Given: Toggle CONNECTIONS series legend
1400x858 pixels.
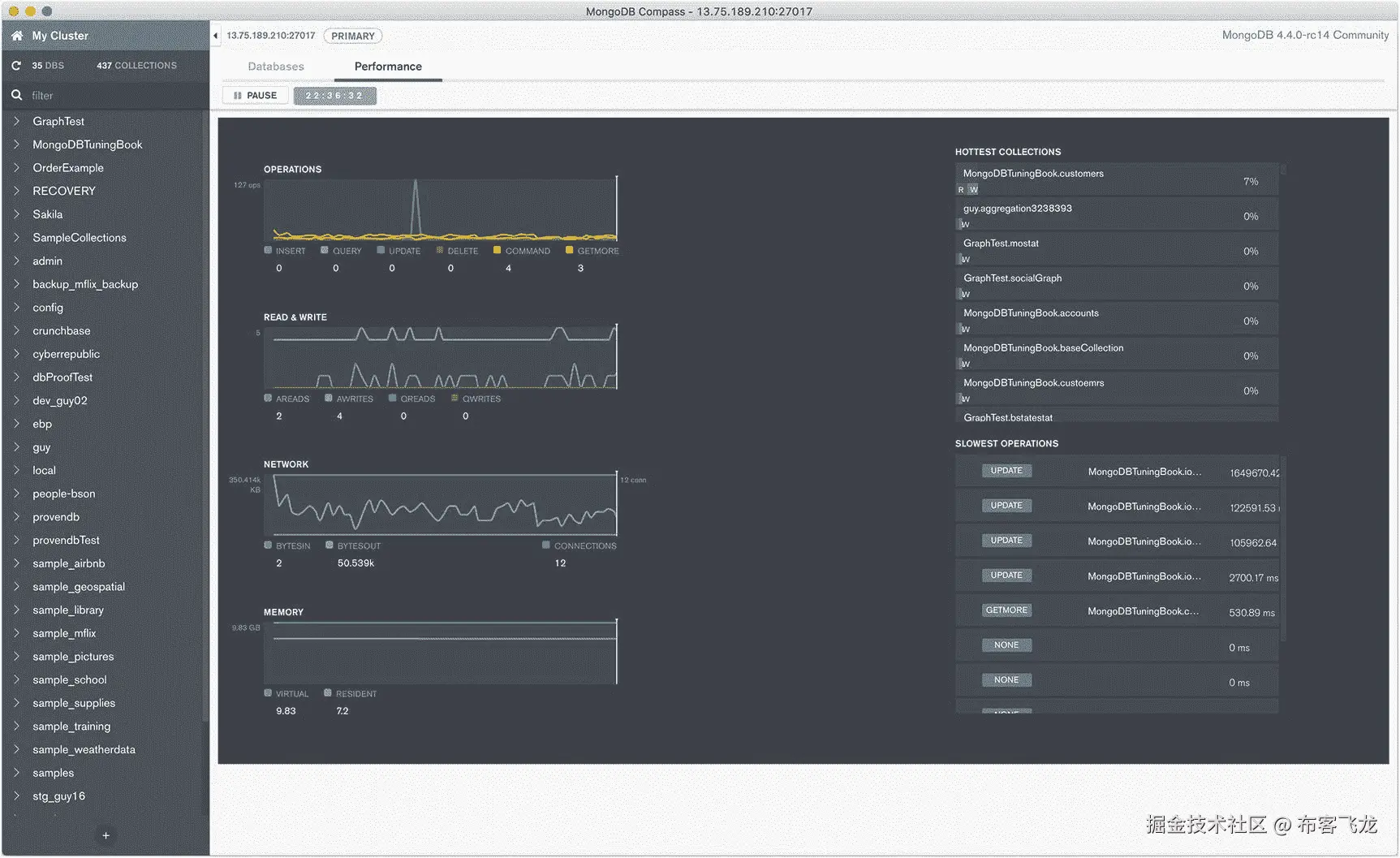Looking at the screenshot, I should tap(579, 545).
